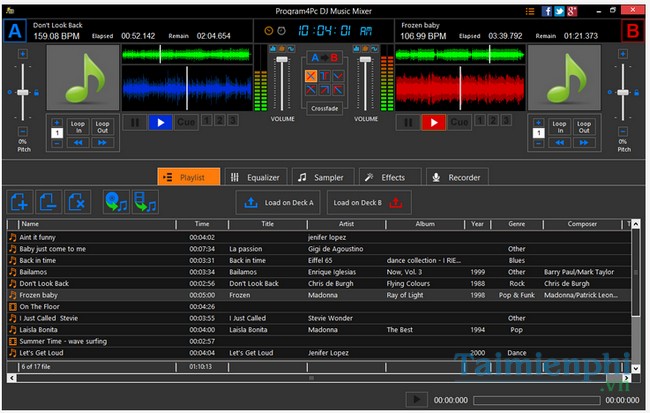
Task: Click the Deck A pitch slider handle
Action: 23,92
